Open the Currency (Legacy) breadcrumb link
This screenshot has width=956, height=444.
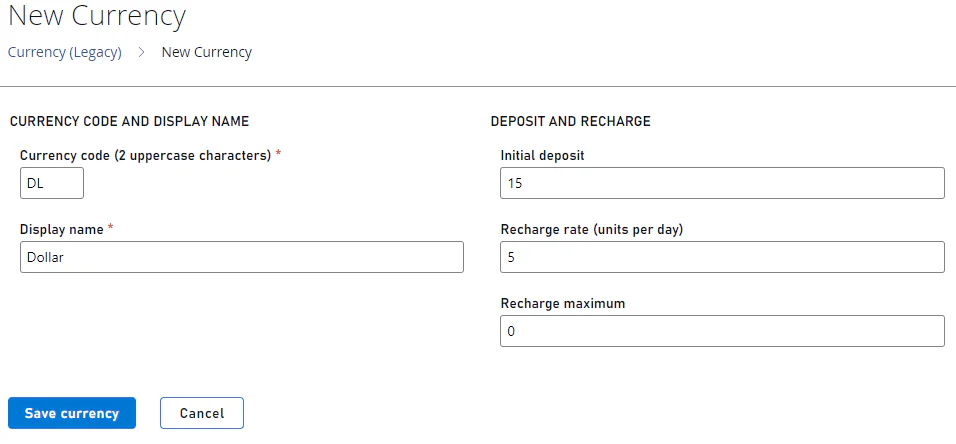[x=64, y=52]
